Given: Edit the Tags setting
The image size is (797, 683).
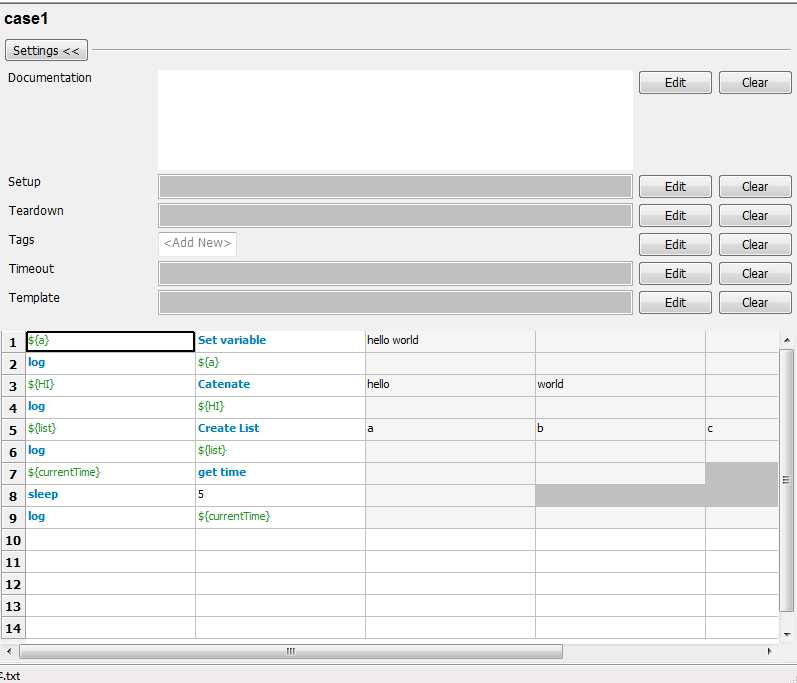Looking at the screenshot, I should point(675,244).
